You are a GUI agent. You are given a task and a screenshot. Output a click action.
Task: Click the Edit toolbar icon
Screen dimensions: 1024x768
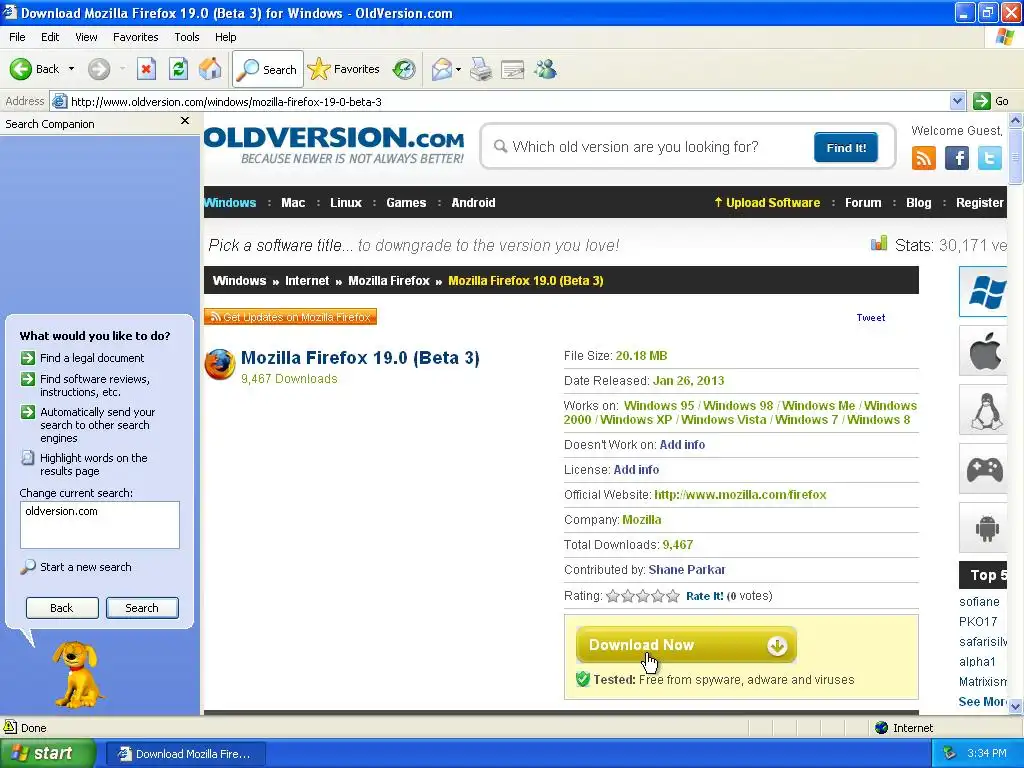coord(513,69)
